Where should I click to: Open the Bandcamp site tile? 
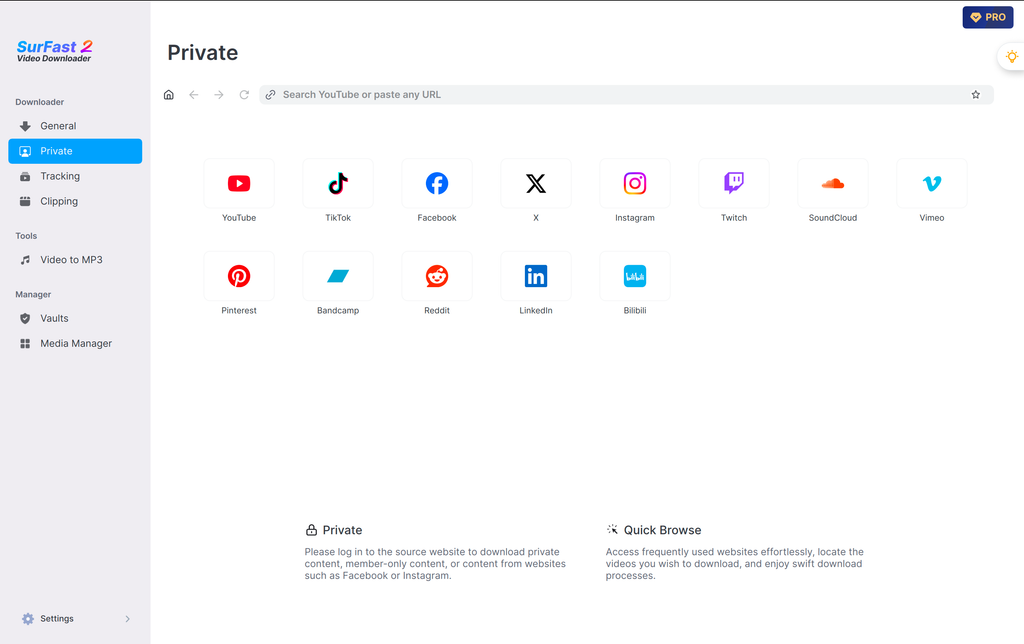(x=338, y=276)
